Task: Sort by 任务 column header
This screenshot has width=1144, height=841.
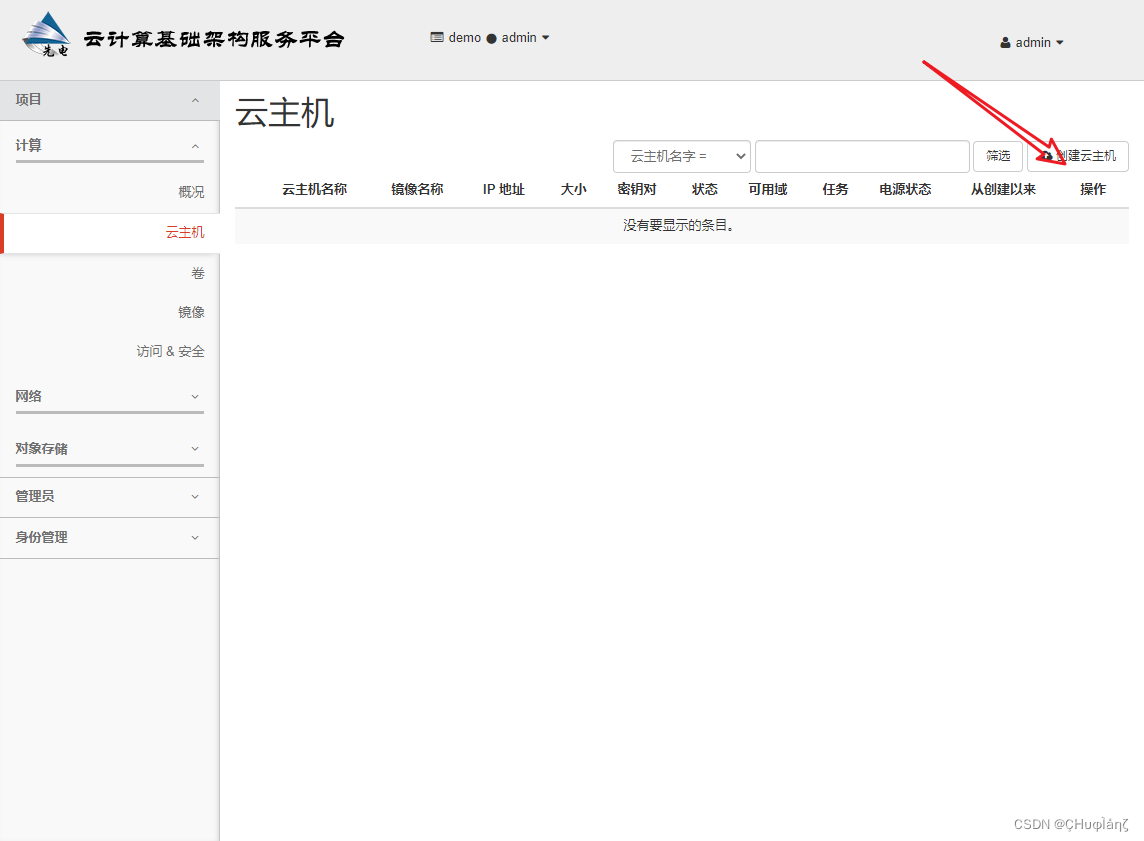Action: coord(835,190)
